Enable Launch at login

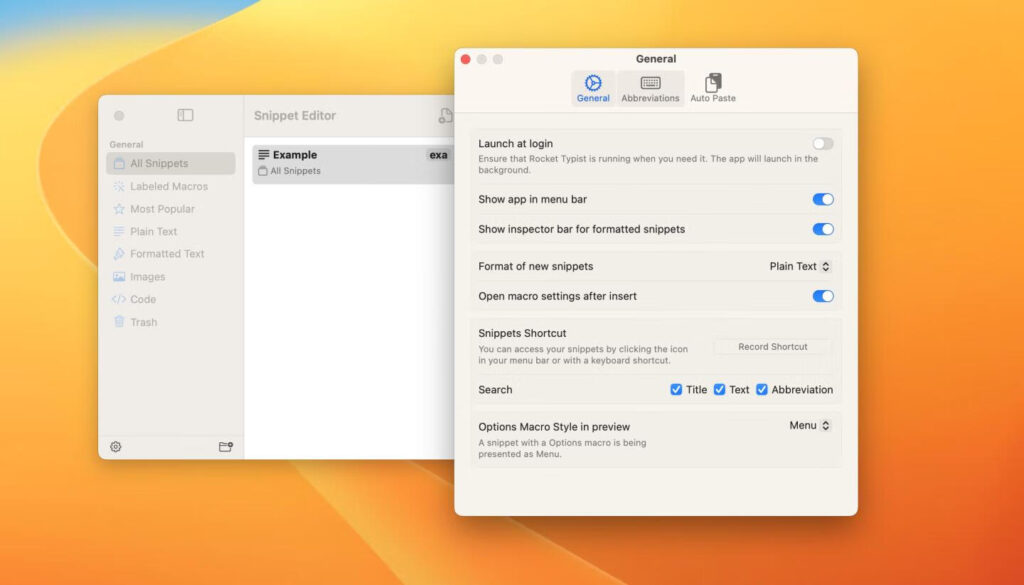pyautogui.click(x=822, y=143)
